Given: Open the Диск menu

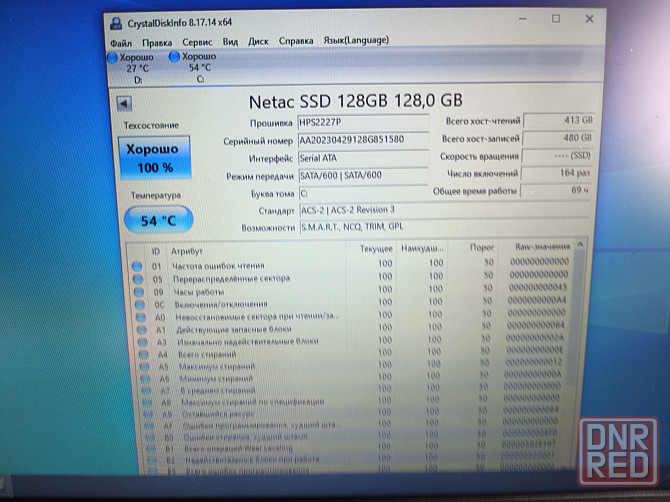Looking at the screenshot, I should (x=258, y=41).
